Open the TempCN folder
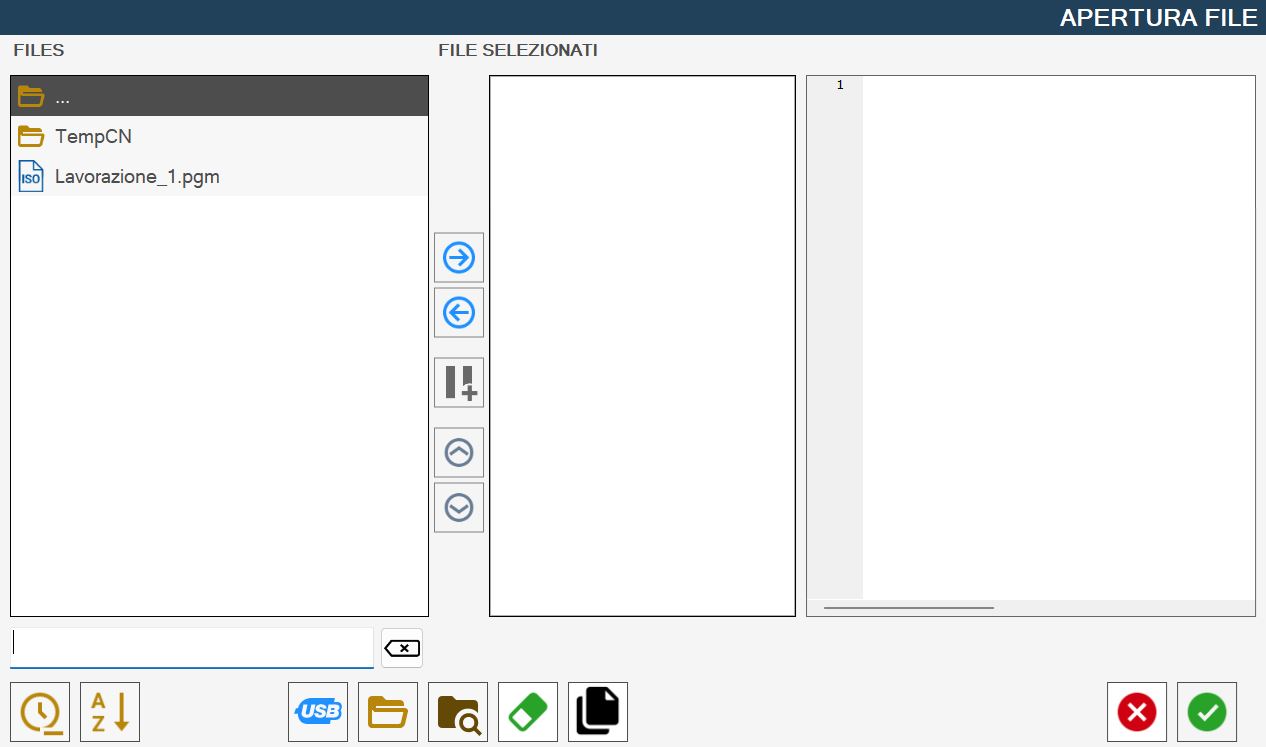 point(219,136)
